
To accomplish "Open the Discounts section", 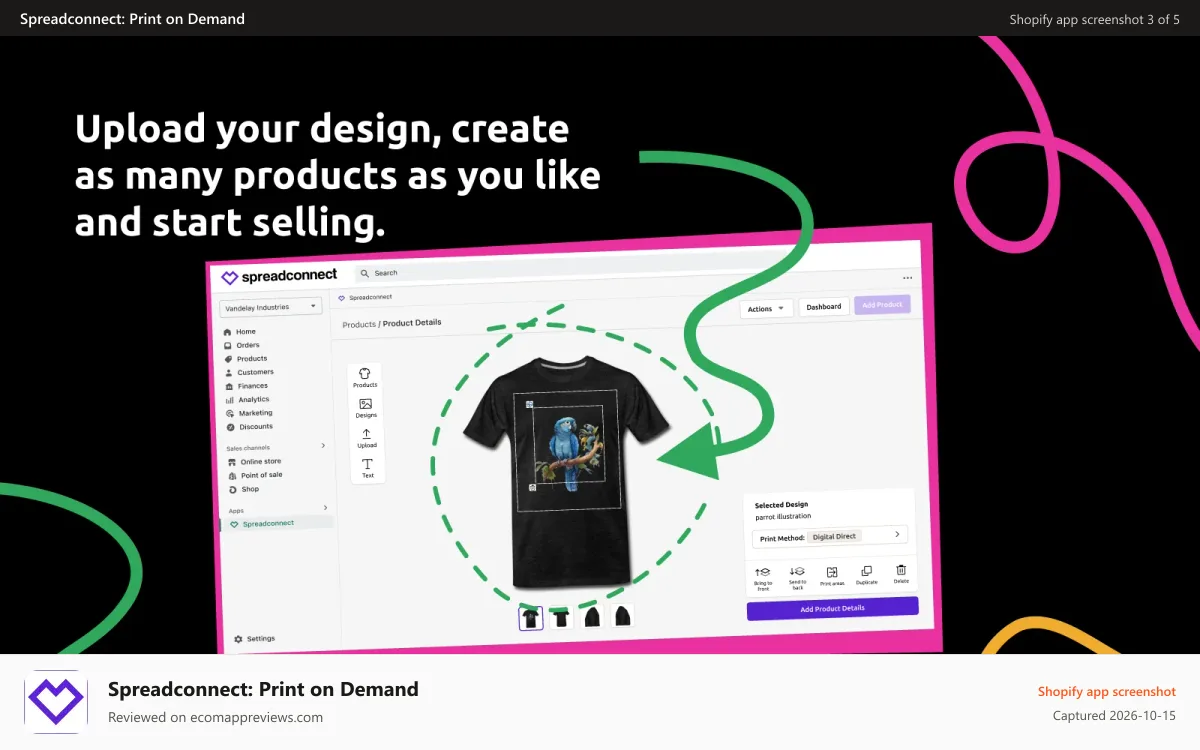I will coord(249,426).
